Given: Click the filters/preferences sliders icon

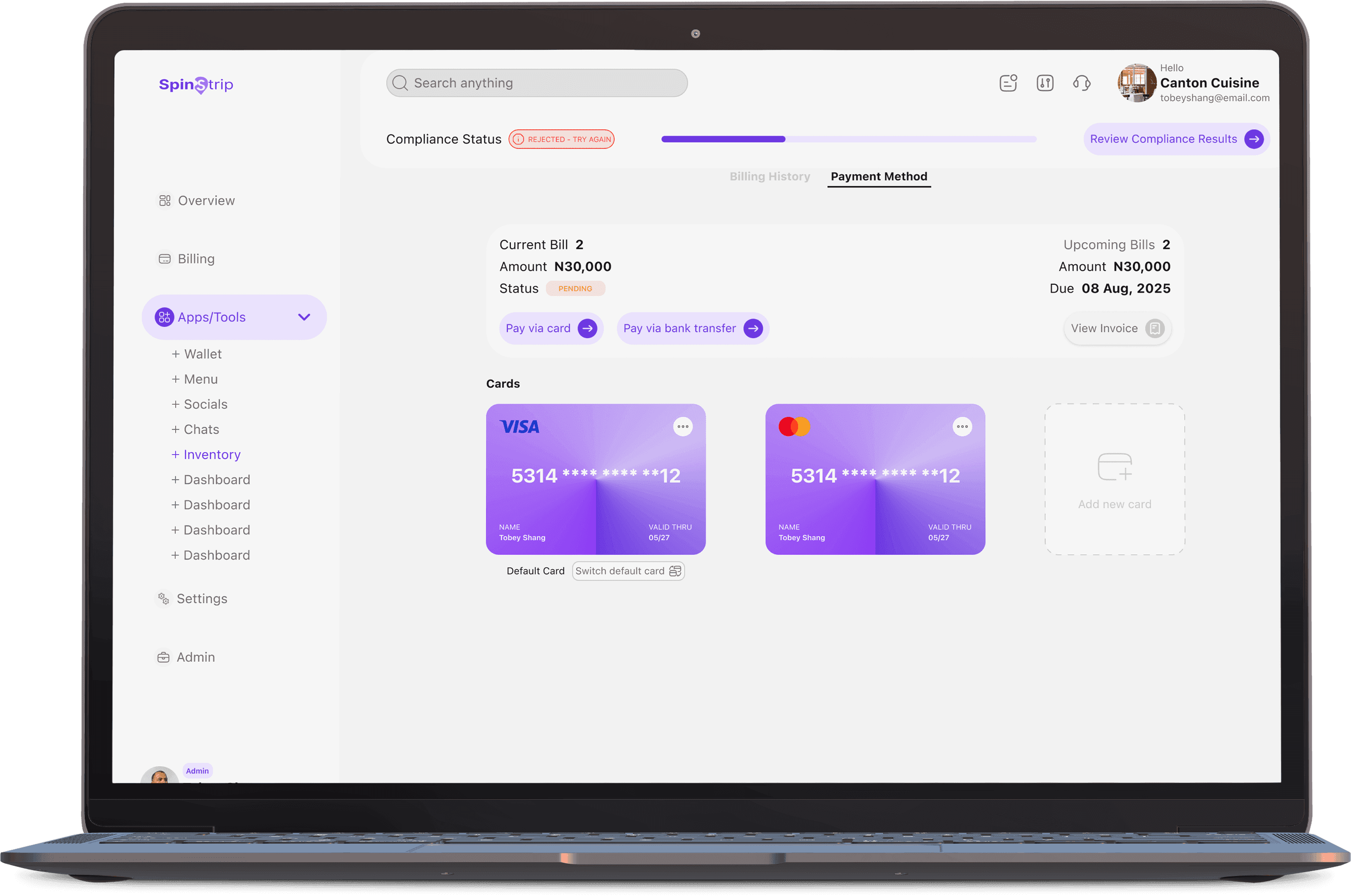Looking at the screenshot, I should tap(1044, 83).
